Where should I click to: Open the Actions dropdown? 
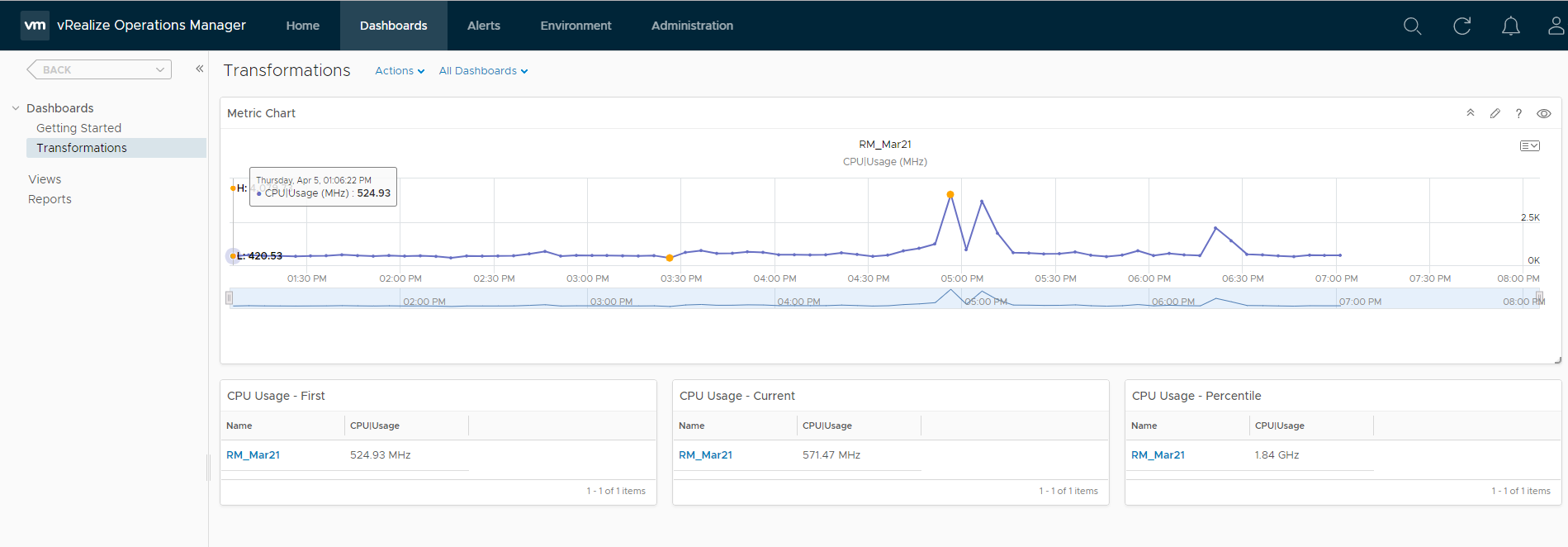(400, 71)
